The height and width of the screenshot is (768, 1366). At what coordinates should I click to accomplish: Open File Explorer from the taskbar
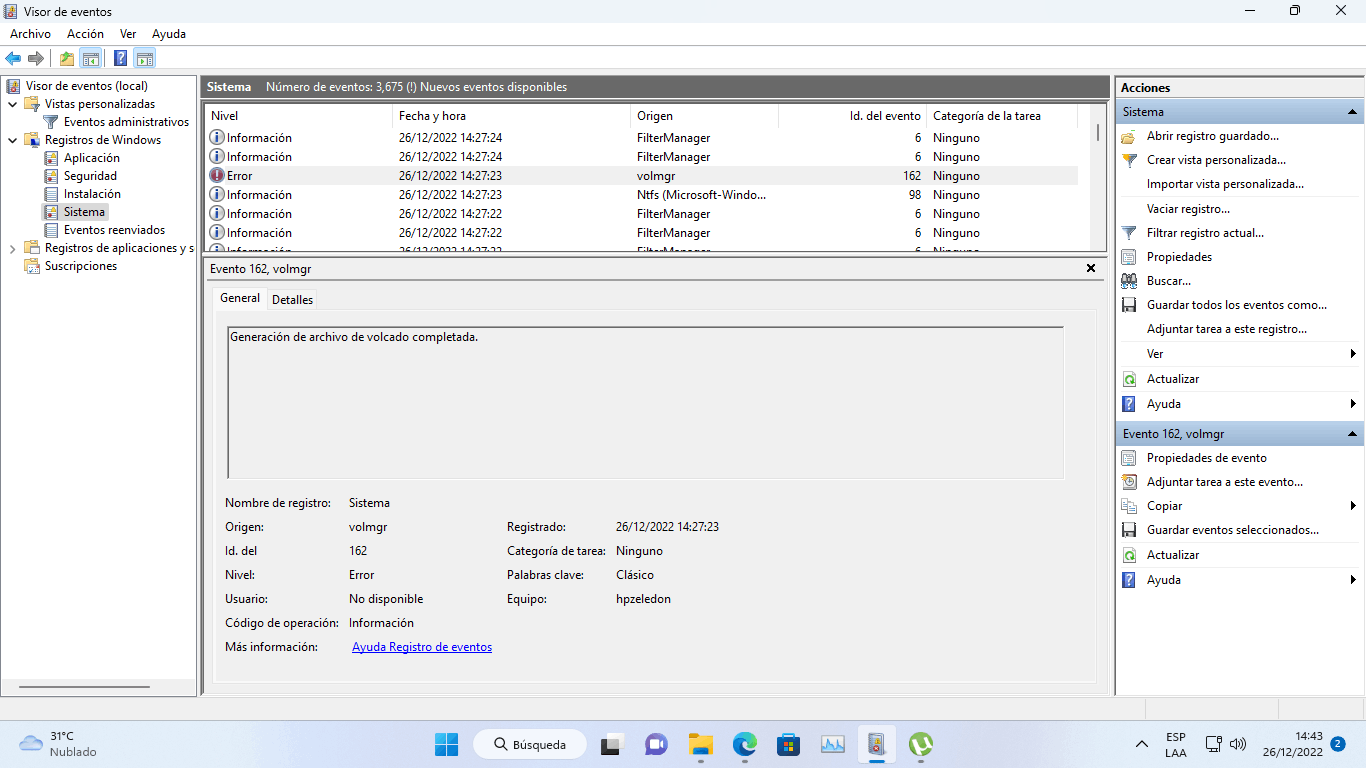coord(701,744)
